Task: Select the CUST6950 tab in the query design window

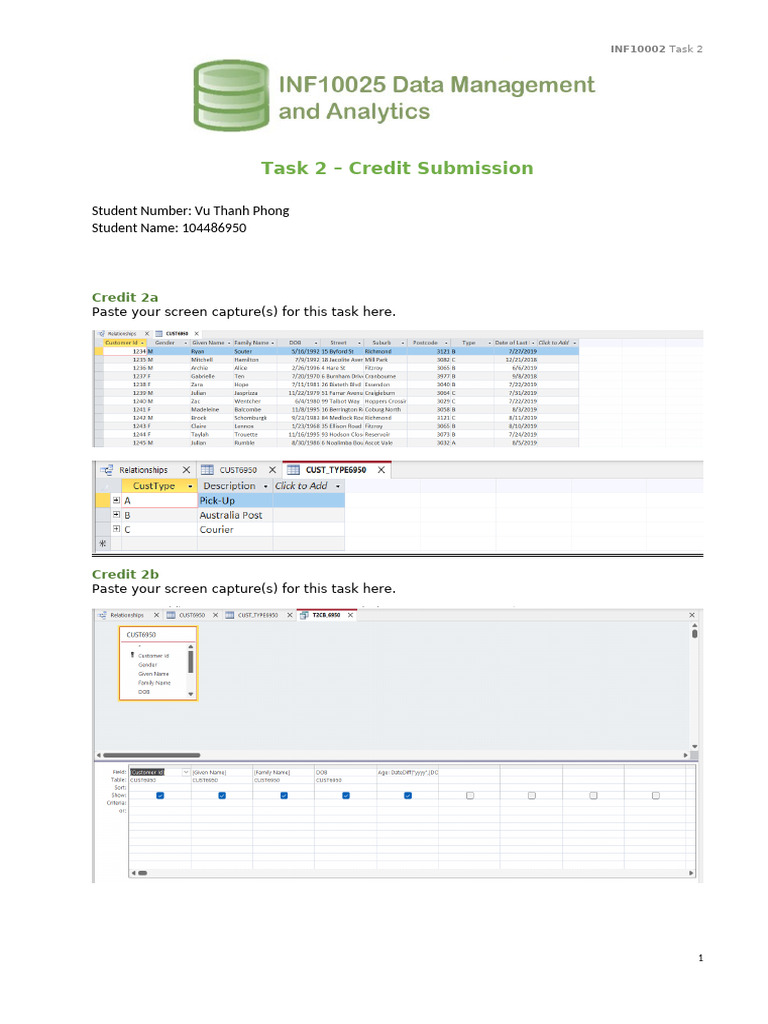Action: pyautogui.click(x=192, y=615)
